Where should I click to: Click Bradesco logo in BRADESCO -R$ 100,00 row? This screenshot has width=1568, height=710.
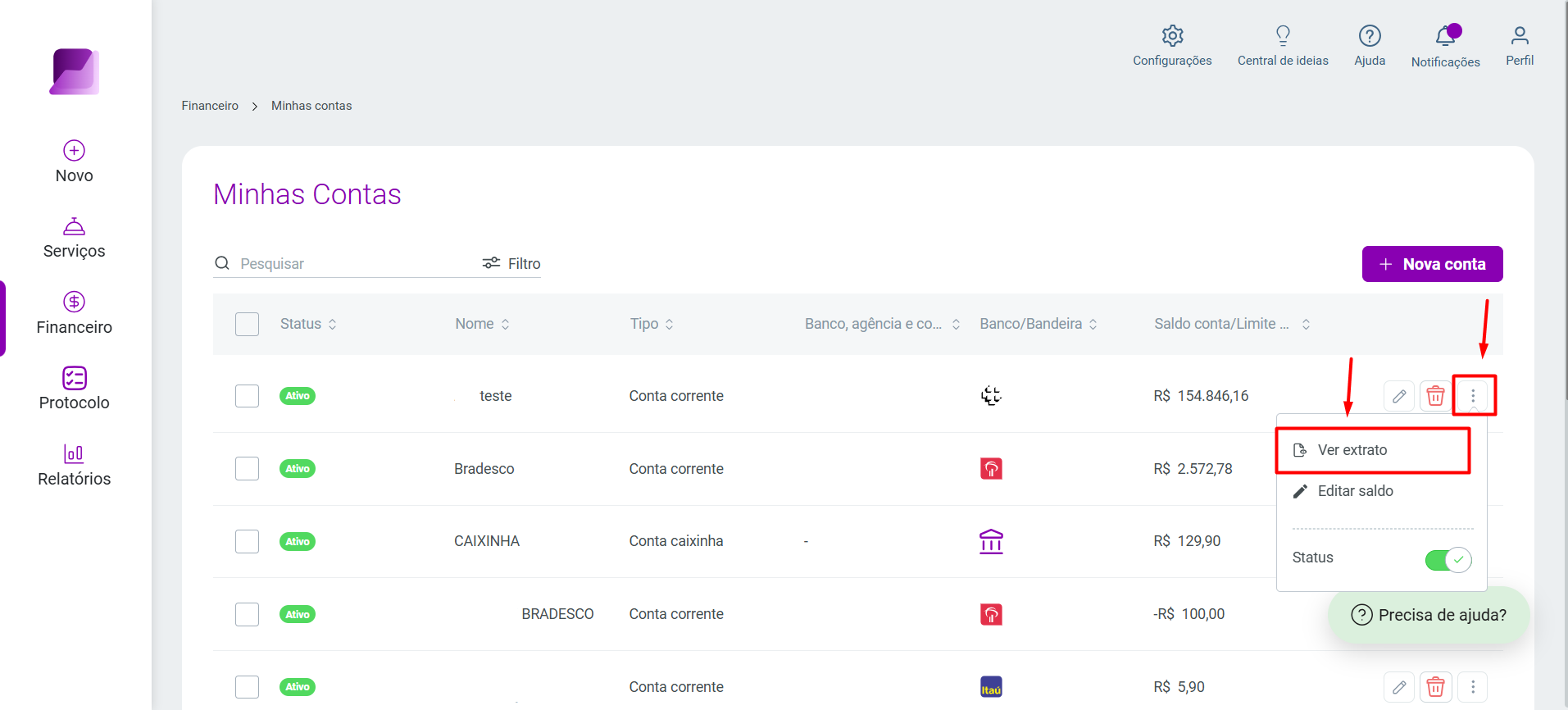click(992, 614)
